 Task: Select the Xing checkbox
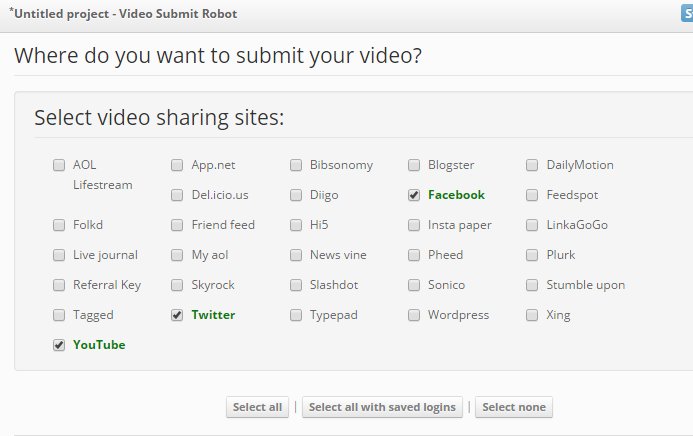(x=532, y=315)
